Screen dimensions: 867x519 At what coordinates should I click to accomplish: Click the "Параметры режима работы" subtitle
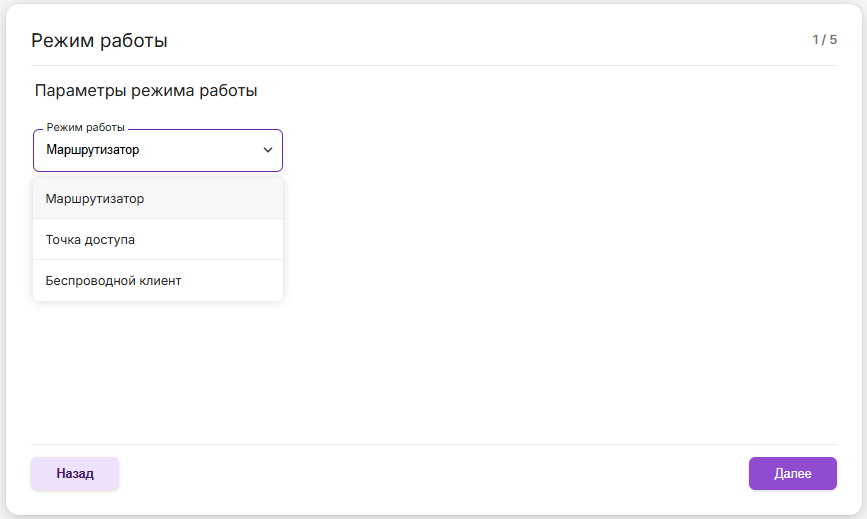tap(146, 91)
